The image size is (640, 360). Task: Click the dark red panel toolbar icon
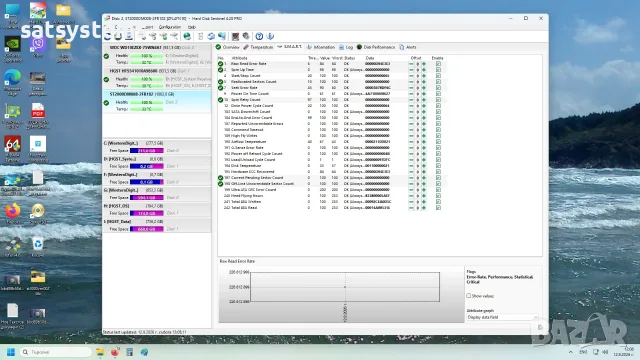[x=235, y=36]
